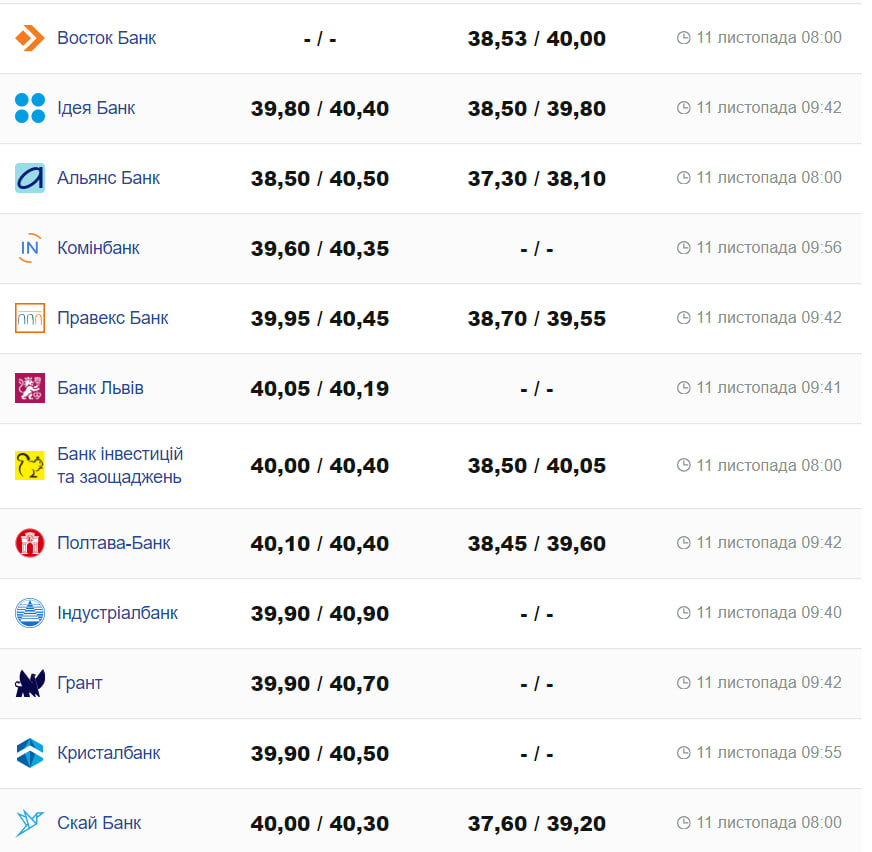This screenshot has width=872, height=852.
Task: Click the yellow Банк інвестицій та заощаджень logo
Action: (30, 466)
